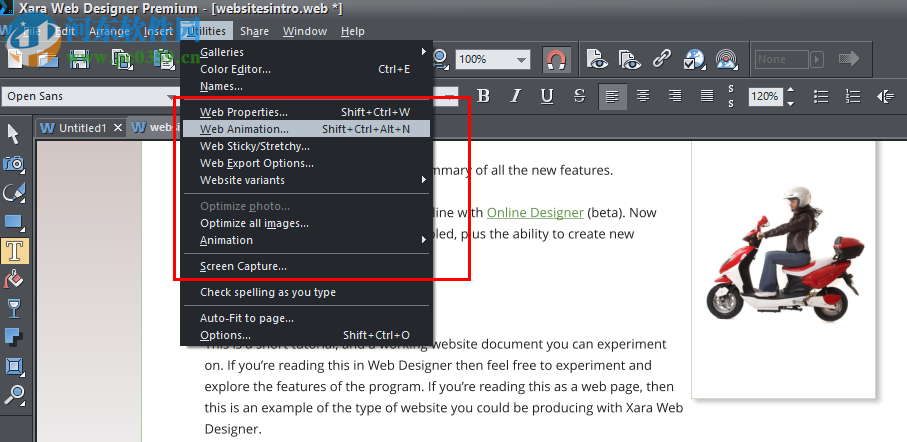Click the Publish website broadcast icon
Viewport: 907px width, 442px height.
(728, 59)
